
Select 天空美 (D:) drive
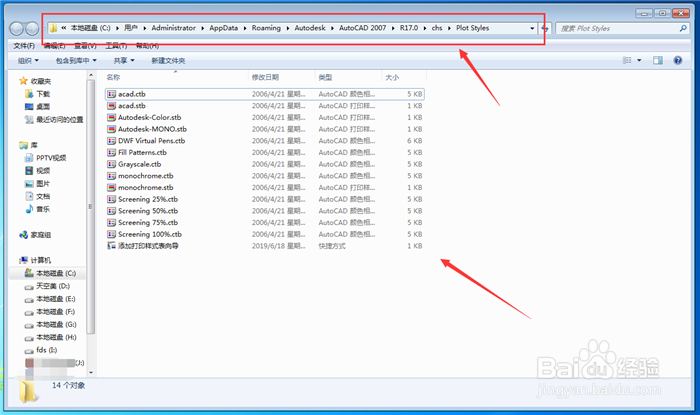coord(53,286)
